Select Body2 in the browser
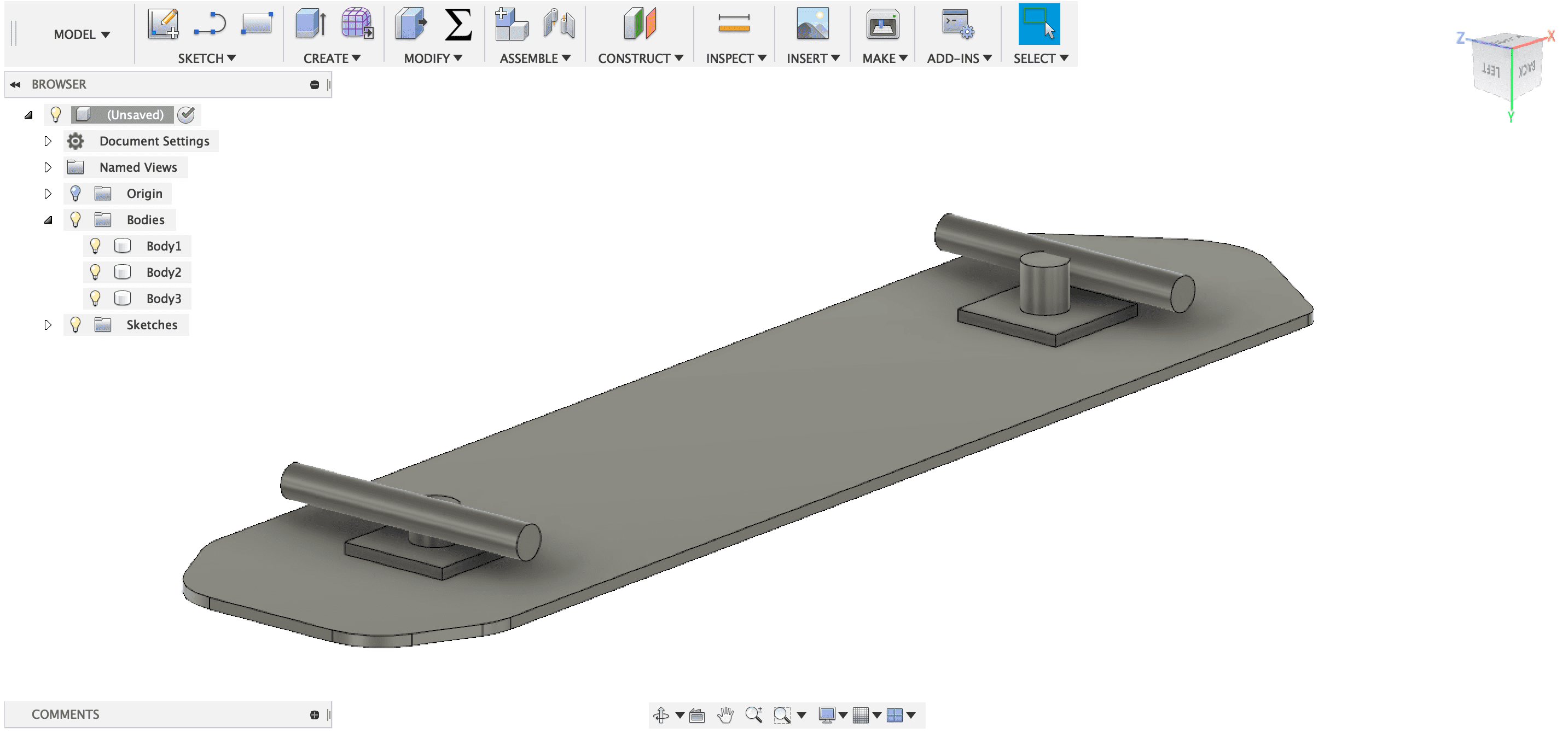 pyautogui.click(x=163, y=272)
